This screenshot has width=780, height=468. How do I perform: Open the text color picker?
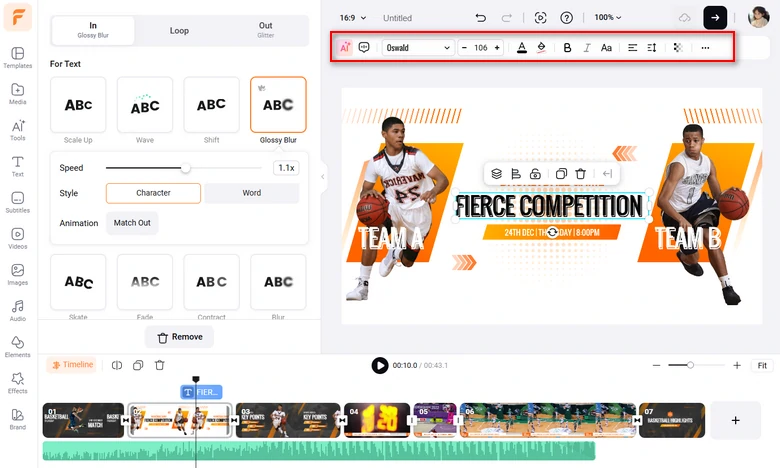pyautogui.click(x=521, y=48)
